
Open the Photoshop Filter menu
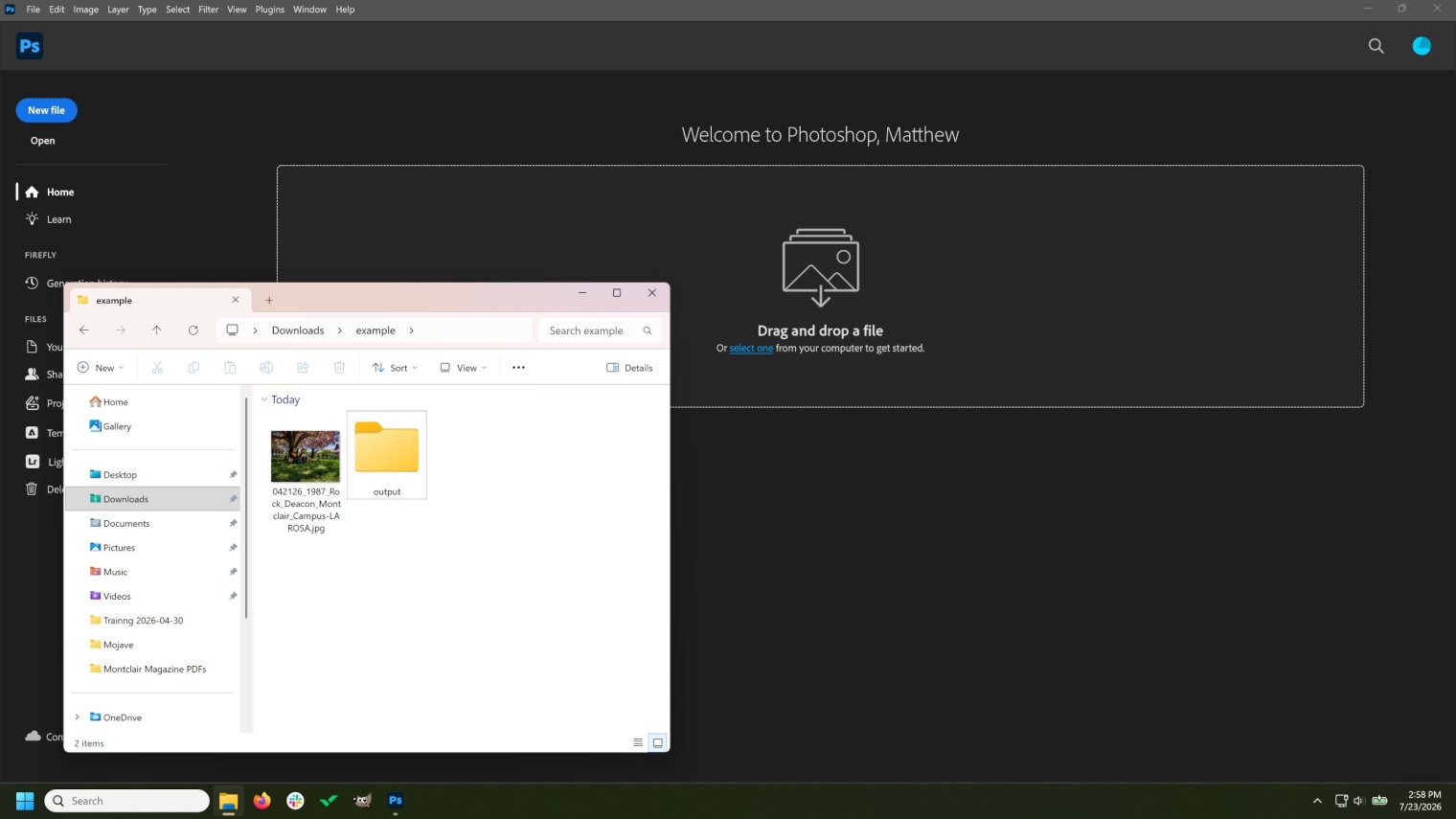[x=209, y=10]
